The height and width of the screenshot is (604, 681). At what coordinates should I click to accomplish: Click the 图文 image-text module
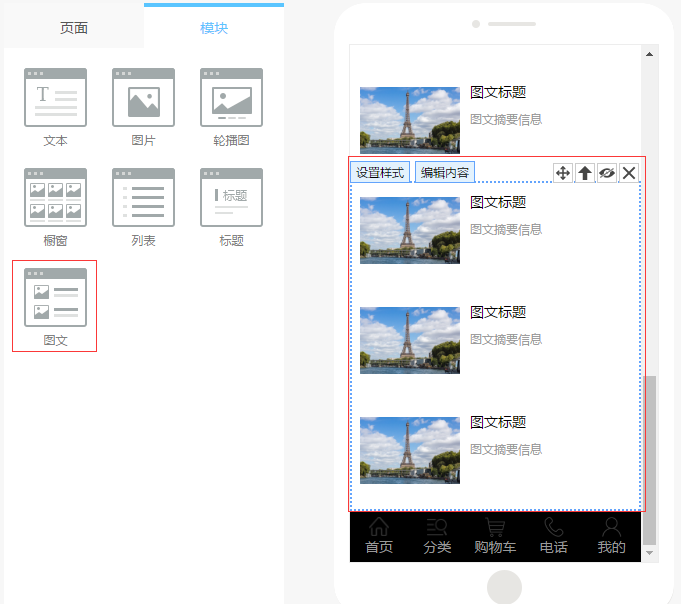(x=55, y=298)
